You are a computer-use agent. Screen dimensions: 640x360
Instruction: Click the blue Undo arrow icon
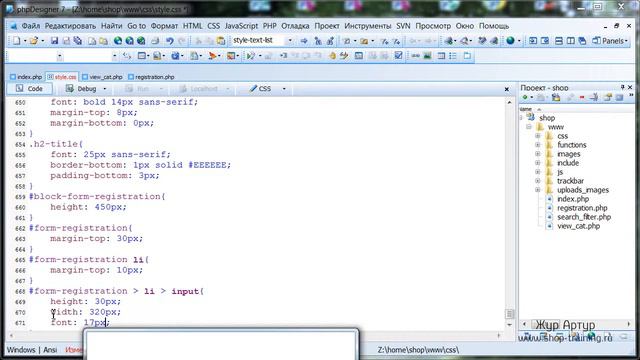[170, 40]
